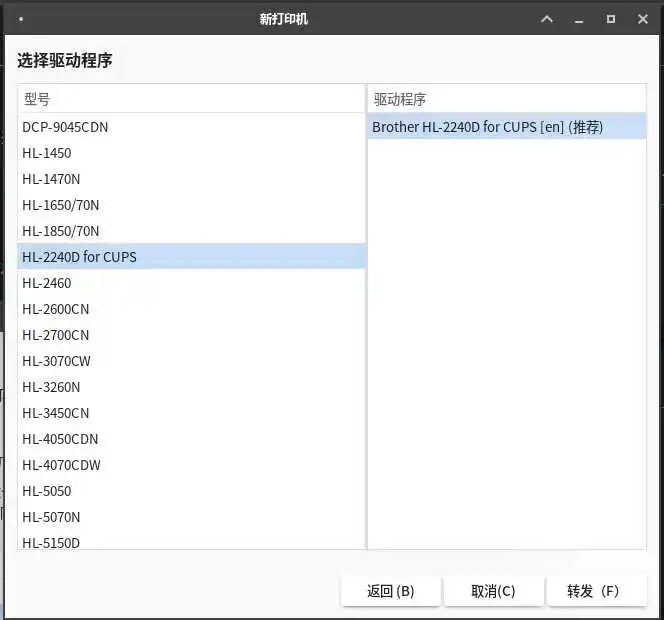Screen dimensions: 664x620
Task: Click the 返回 (B) button
Action: tap(390, 591)
